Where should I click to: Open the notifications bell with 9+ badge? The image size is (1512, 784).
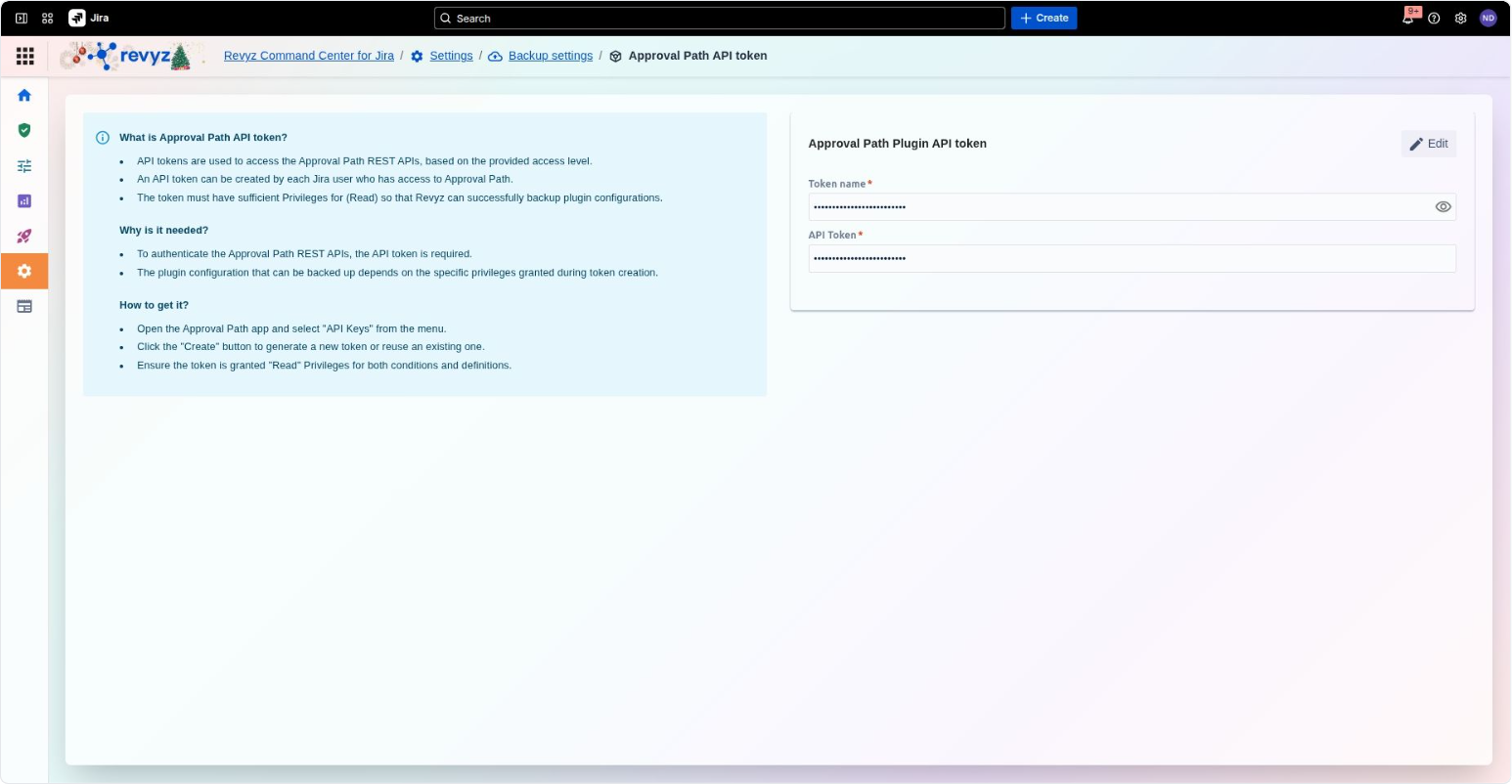point(1408,18)
